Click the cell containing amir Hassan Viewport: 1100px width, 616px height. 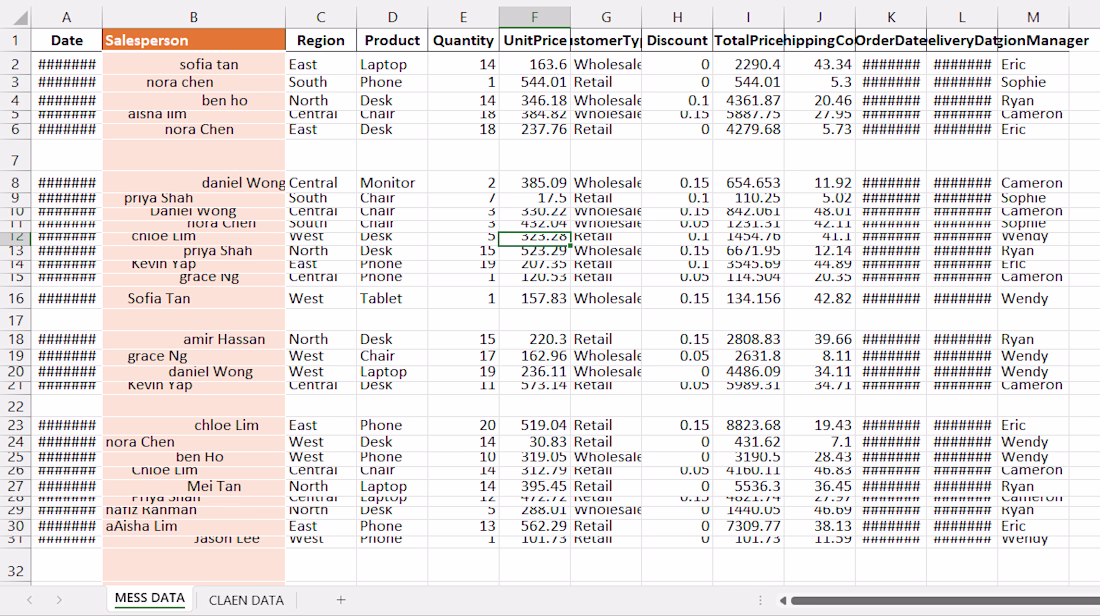(194, 340)
